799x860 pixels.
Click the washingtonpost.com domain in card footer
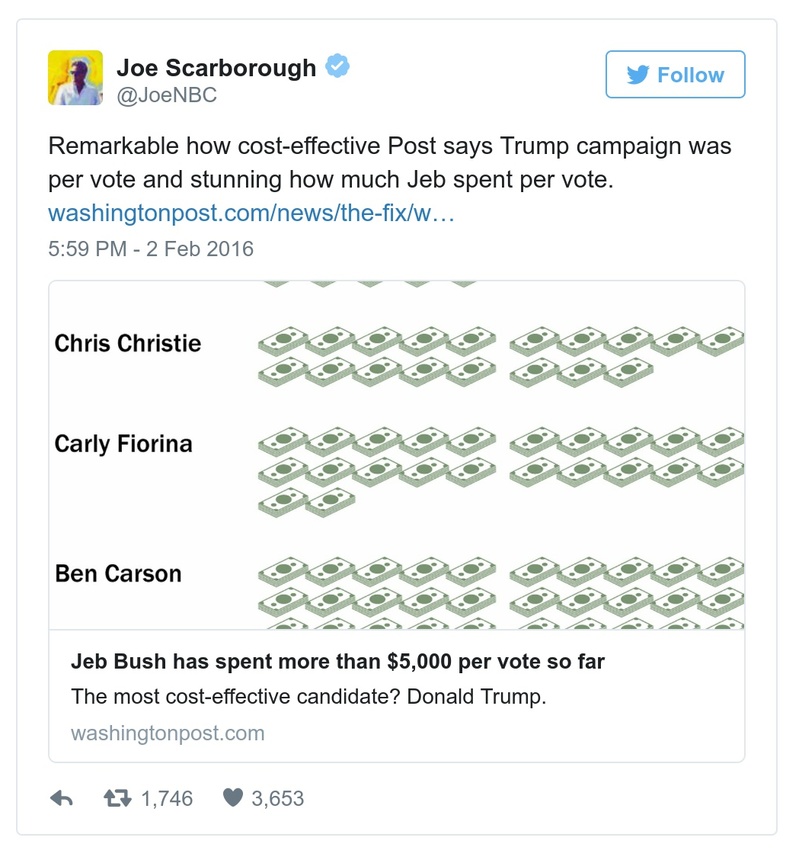point(168,733)
